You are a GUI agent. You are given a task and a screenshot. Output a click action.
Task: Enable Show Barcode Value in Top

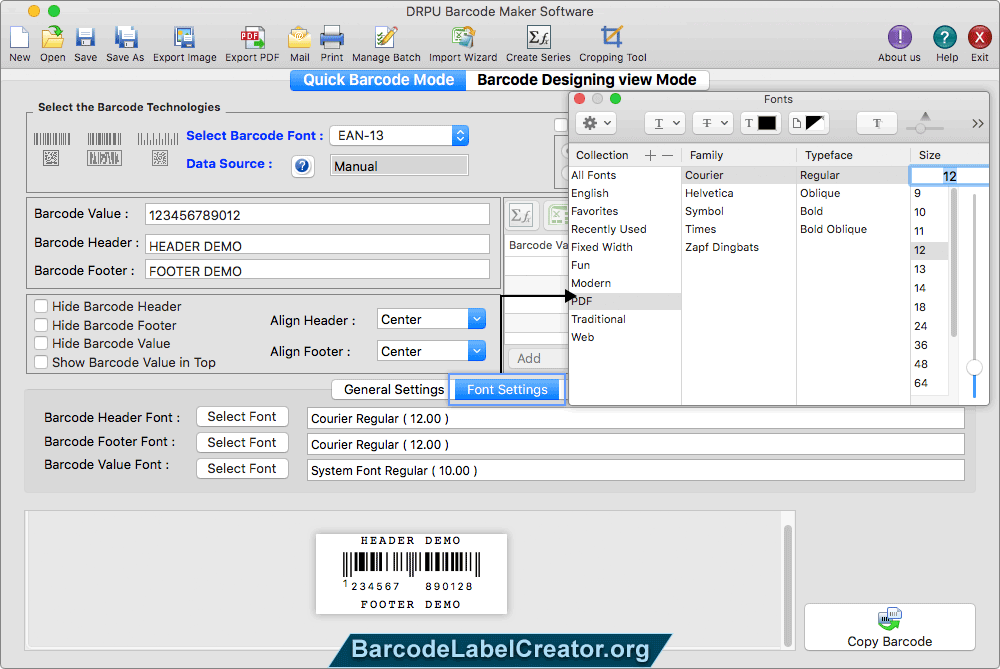pyautogui.click(x=41, y=362)
